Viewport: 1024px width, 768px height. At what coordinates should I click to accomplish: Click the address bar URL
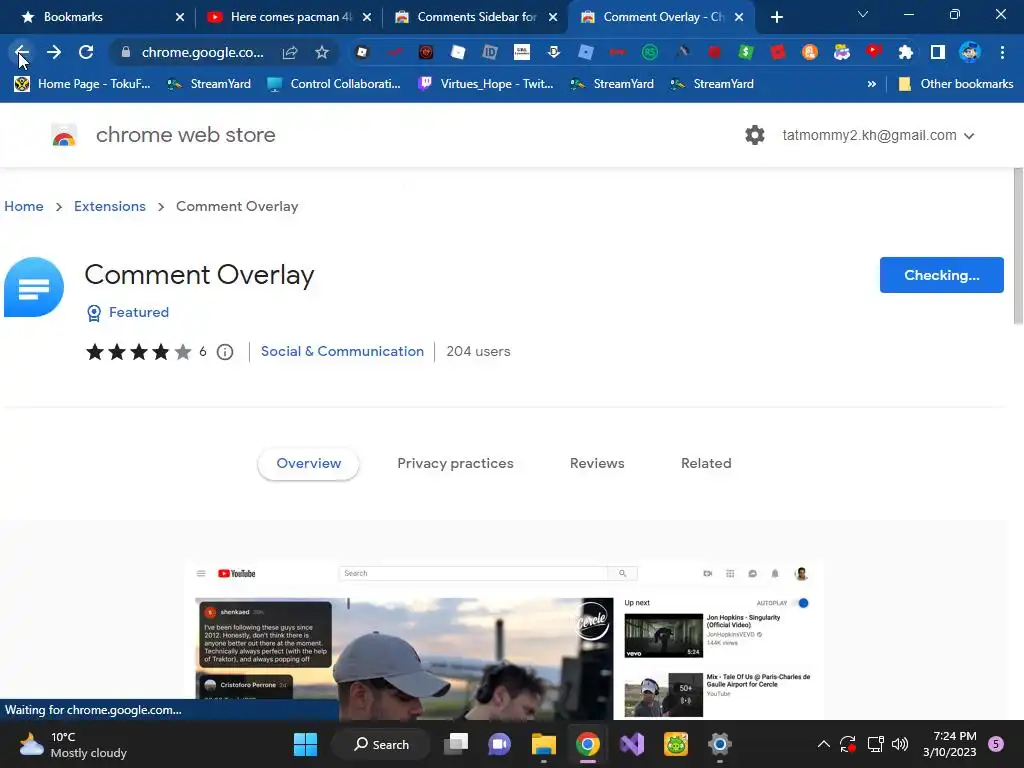(x=202, y=52)
